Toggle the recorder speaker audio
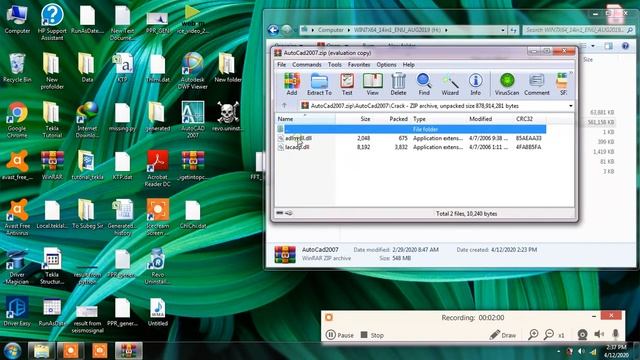The image size is (640, 360). 599,335
